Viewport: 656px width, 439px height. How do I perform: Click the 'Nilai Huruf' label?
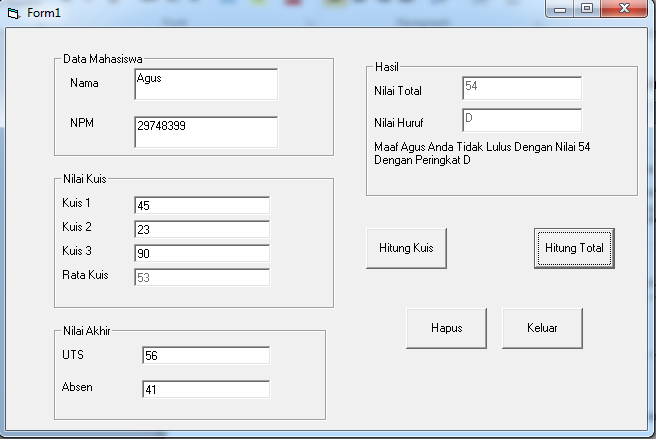[399, 123]
